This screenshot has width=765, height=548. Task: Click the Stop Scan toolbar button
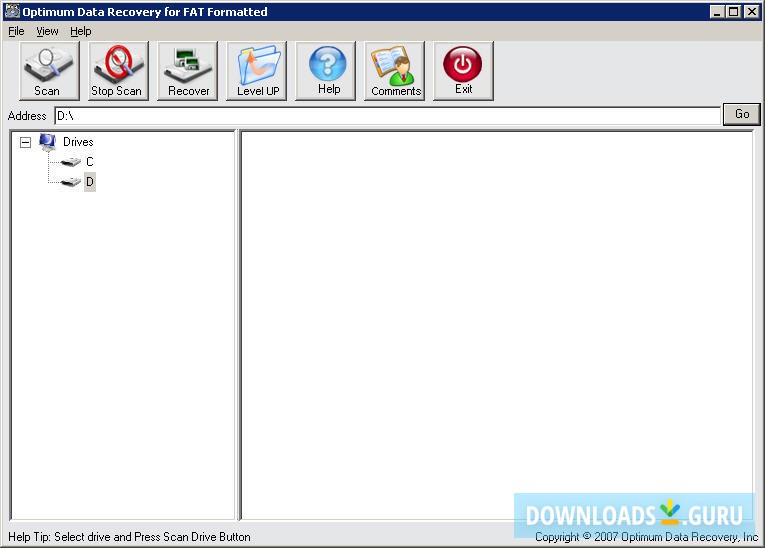point(118,71)
